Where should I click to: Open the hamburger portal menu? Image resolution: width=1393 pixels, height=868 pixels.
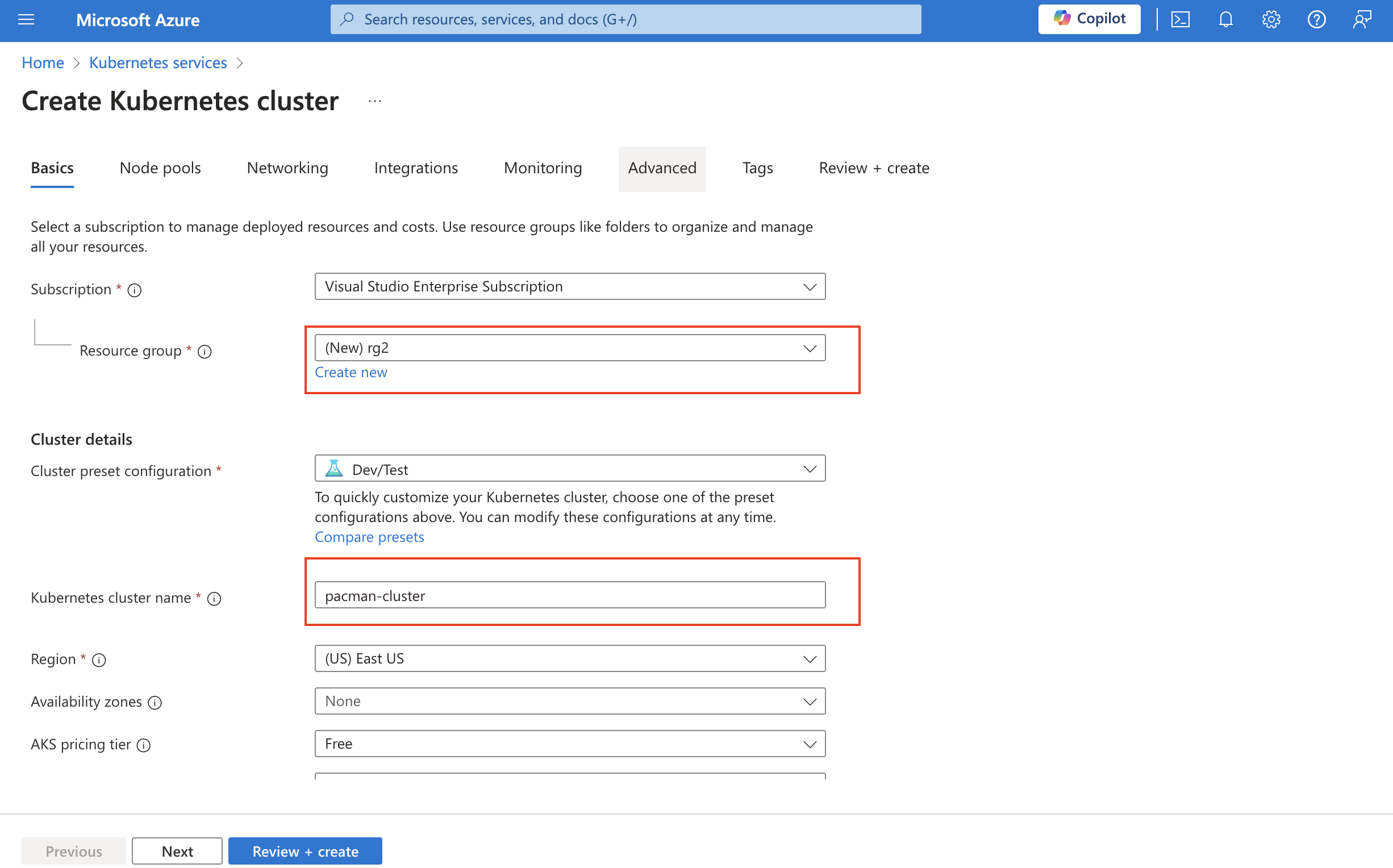click(26, 19)
